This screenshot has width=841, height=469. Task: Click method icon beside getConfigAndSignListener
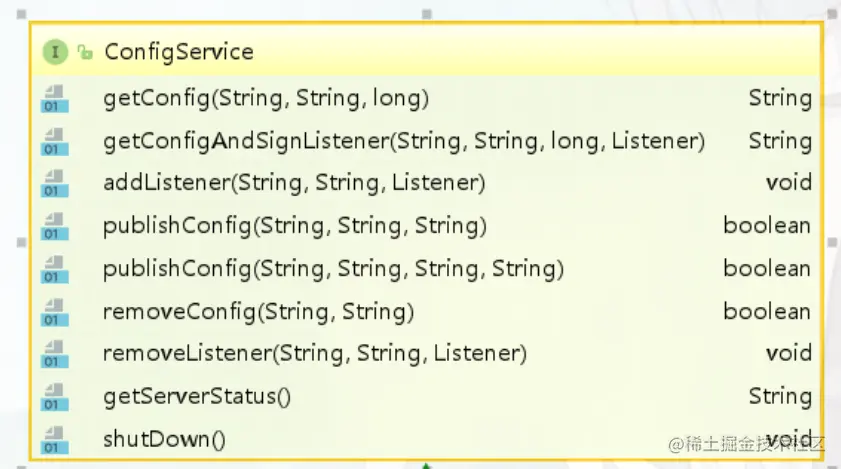pyautogui.click(x=55, y=141)
